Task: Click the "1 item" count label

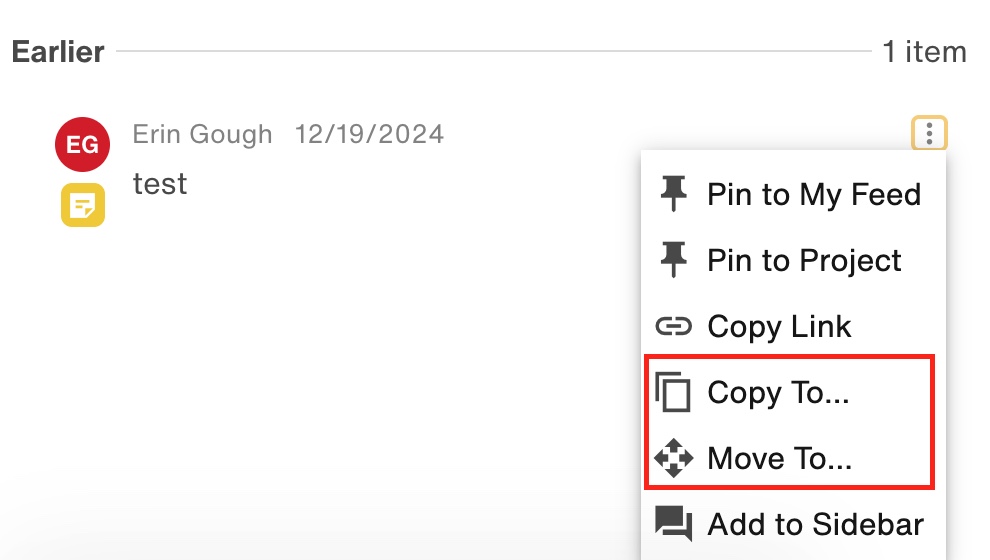Action: click(x=924, y=52)
